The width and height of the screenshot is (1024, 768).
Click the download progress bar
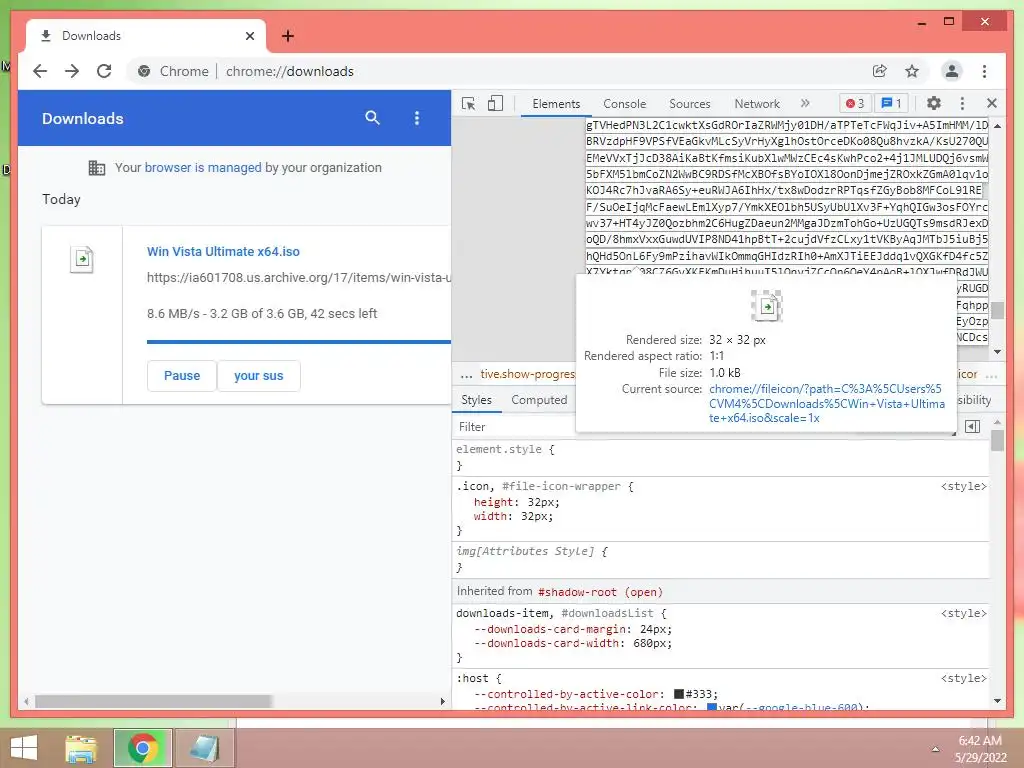pos(298,342)
